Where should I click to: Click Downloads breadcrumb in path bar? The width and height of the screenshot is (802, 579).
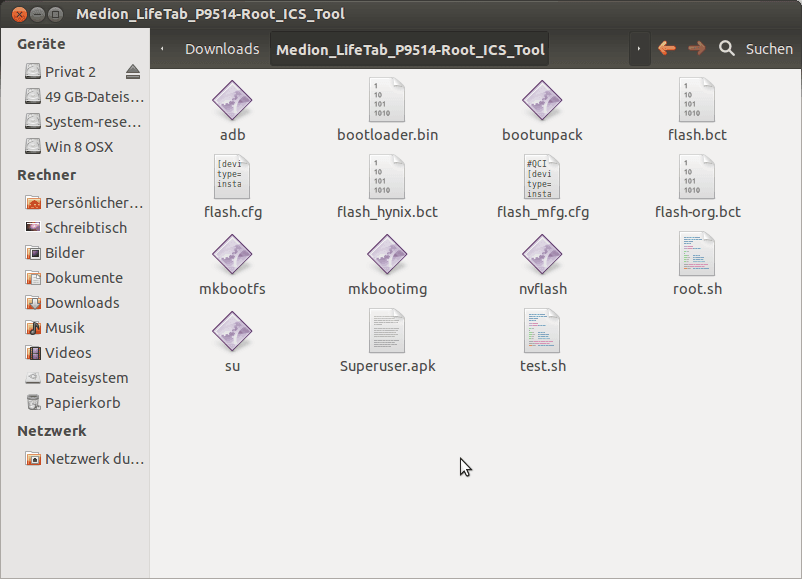point(222,49)
